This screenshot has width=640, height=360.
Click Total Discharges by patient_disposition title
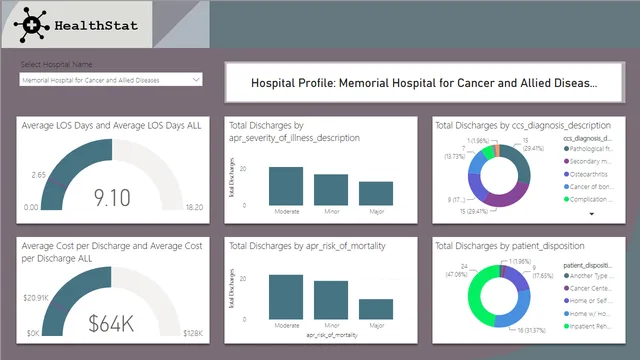click(509, 246)
